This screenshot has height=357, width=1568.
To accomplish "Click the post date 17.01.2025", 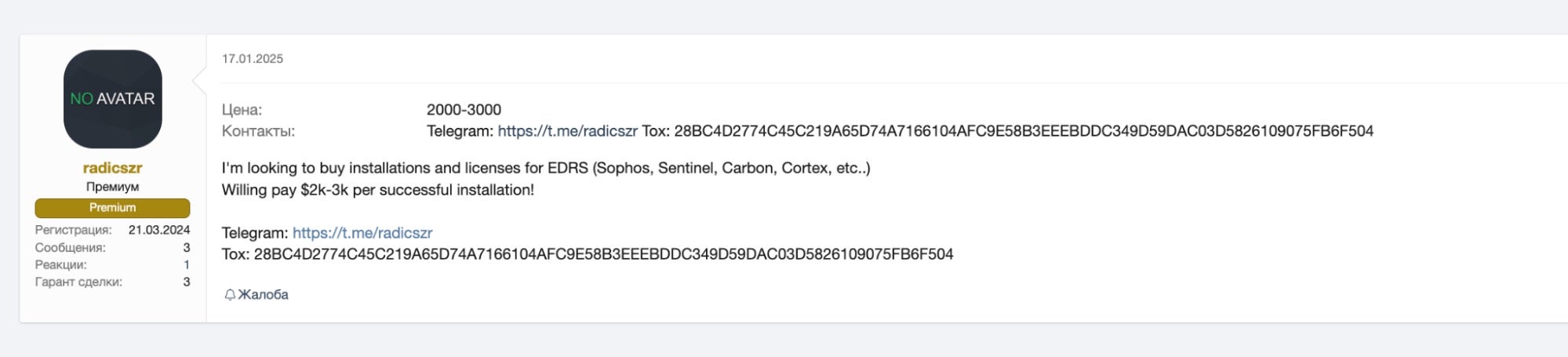I will (253, 59).
